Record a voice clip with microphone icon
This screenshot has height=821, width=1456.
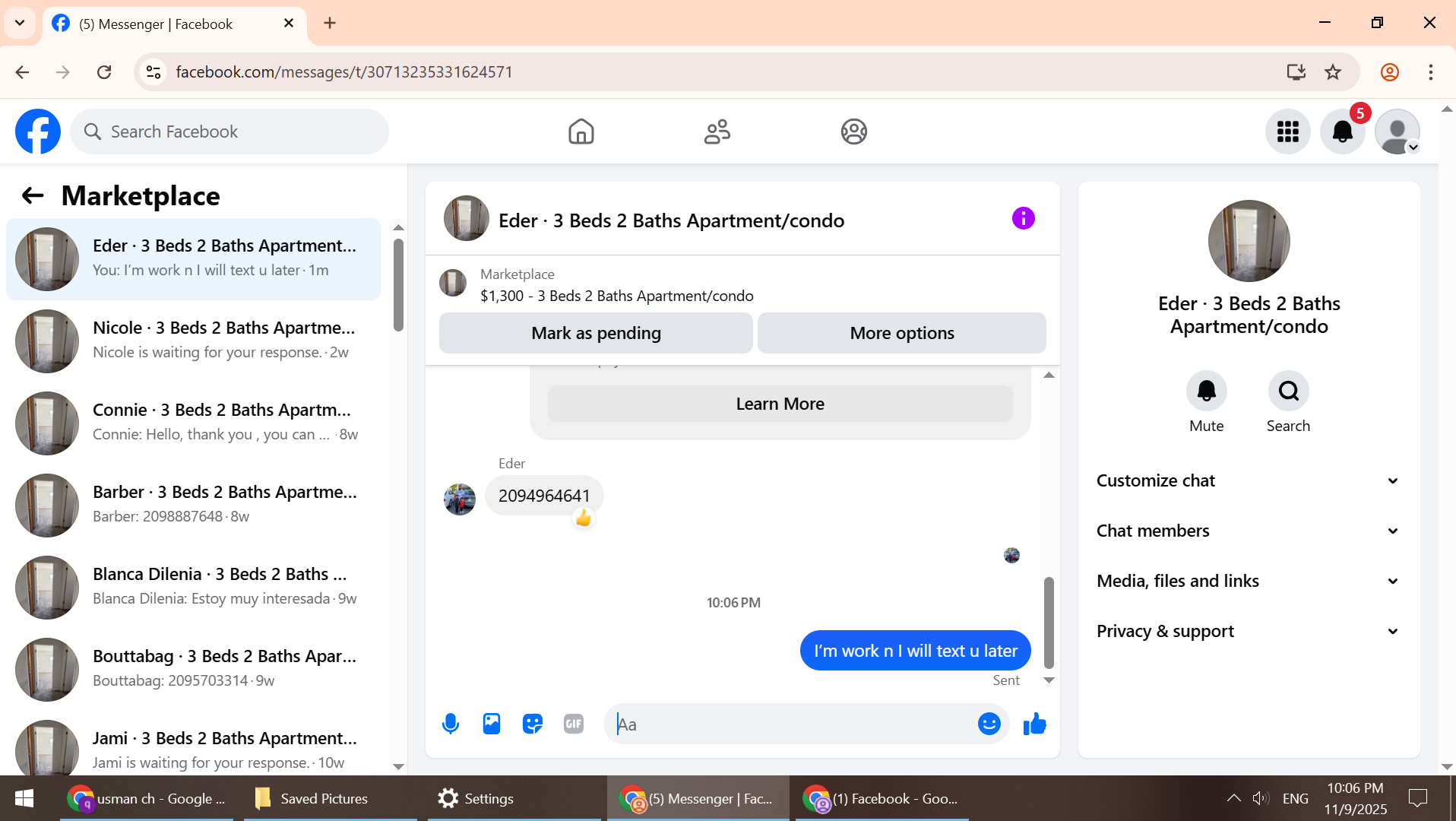tap(451, 724)
